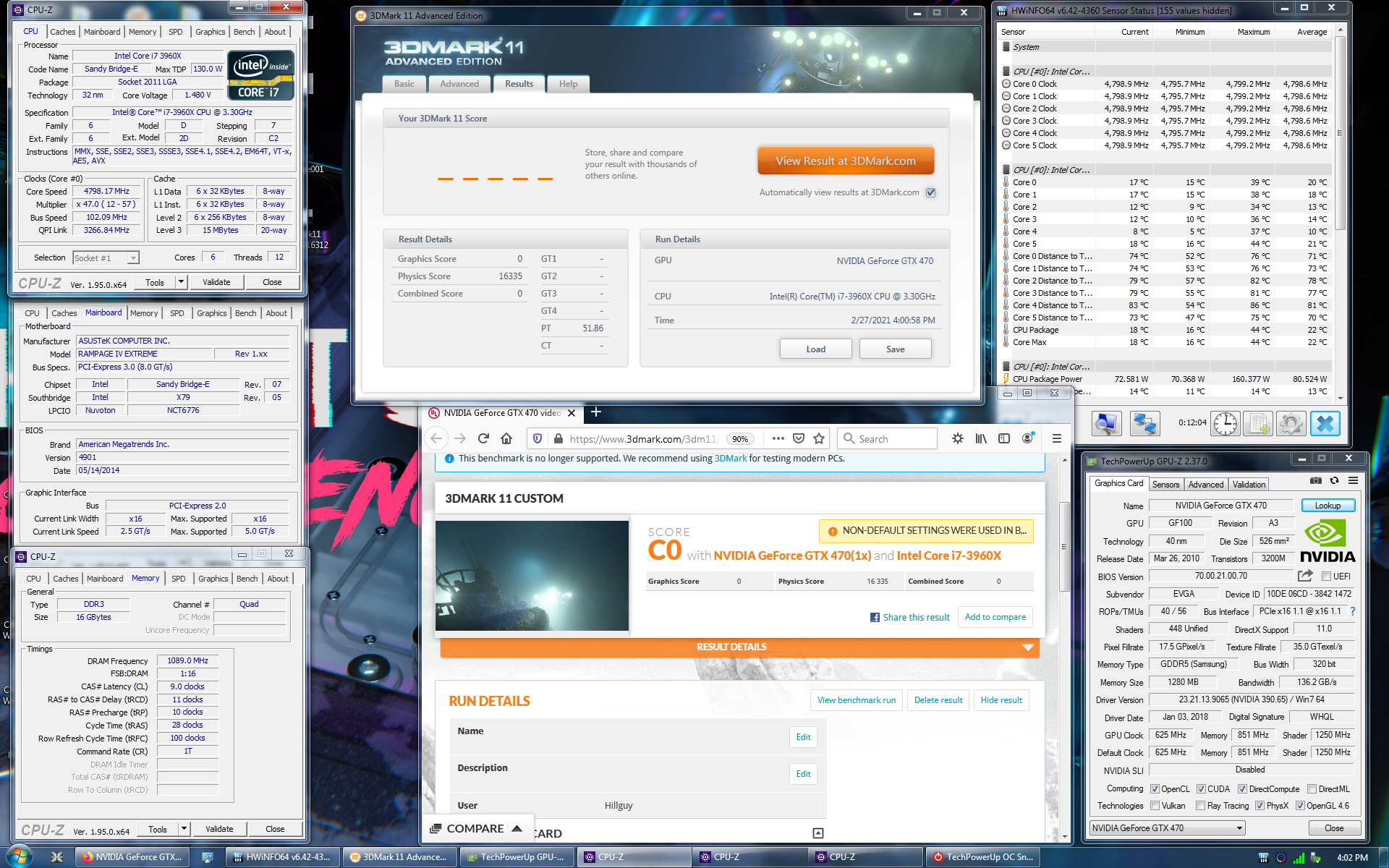Viewport: 1389px width, 868px height.
Task: Open Advanced tab in 3DMark 11
Action: coord(459,84)
